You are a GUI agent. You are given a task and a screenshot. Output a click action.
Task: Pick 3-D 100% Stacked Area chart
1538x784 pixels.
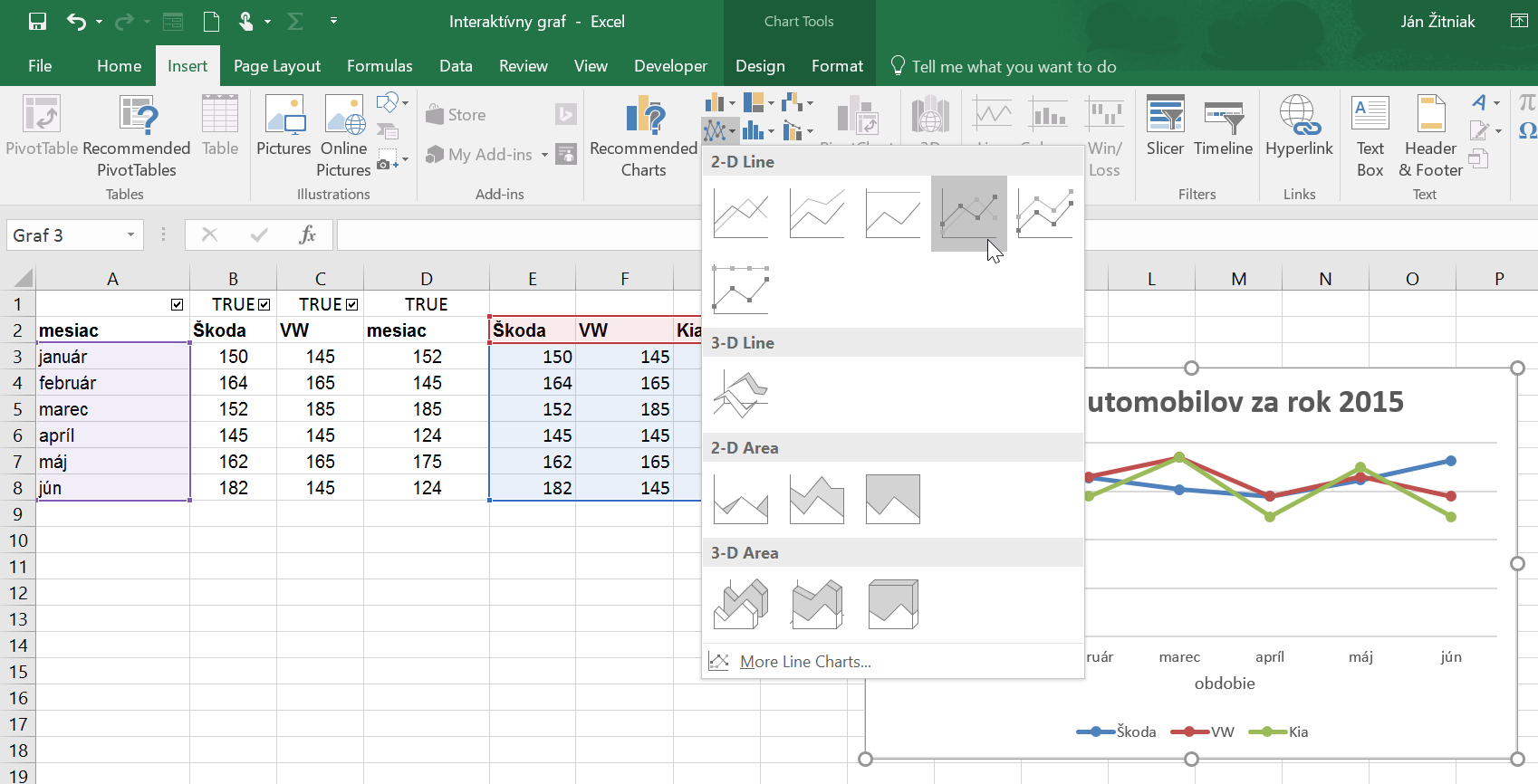coord(893,605)
